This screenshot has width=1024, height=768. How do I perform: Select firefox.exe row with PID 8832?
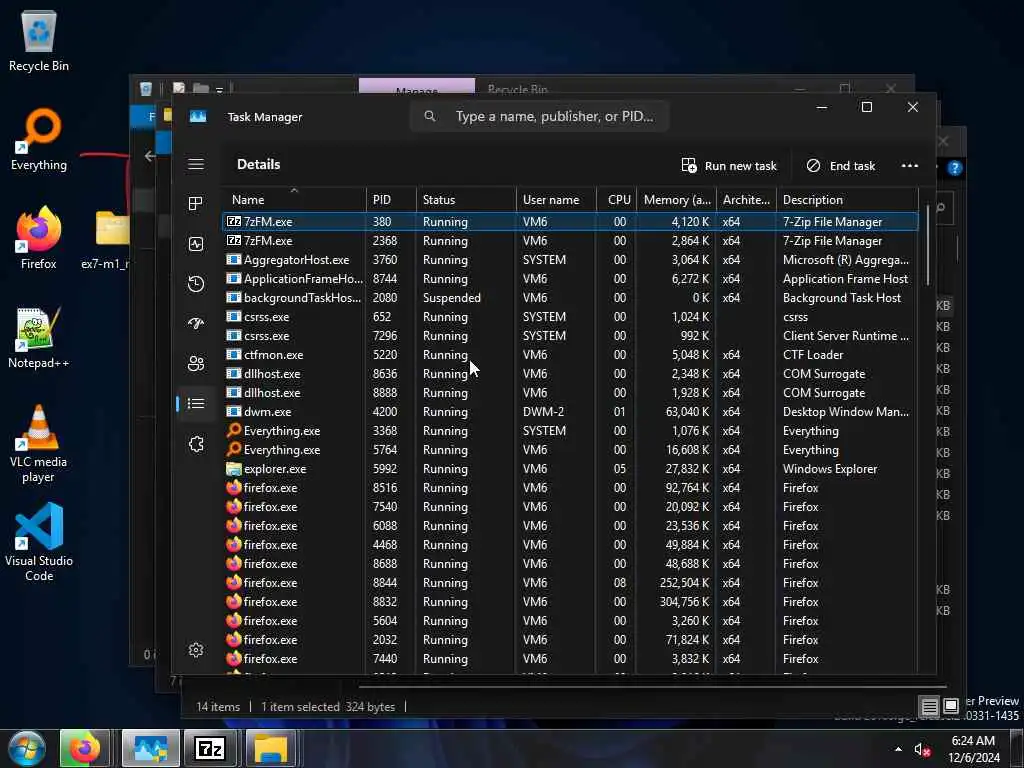[x=570, y=601]
